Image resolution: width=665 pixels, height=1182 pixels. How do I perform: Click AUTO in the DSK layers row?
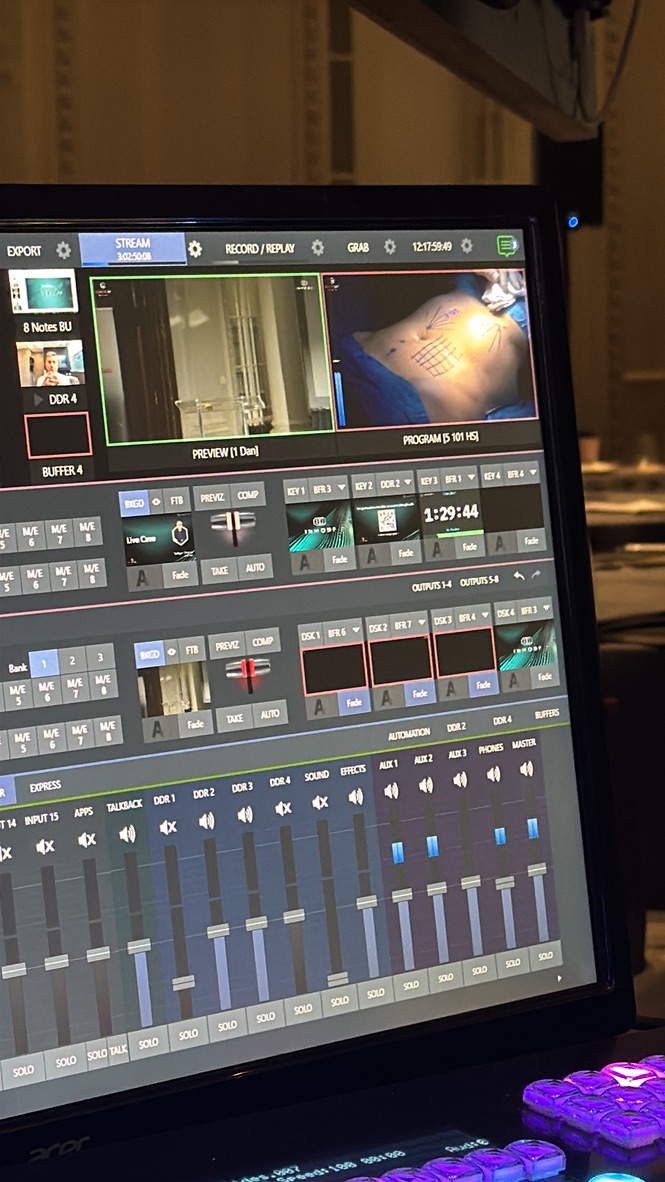(270, 713)
